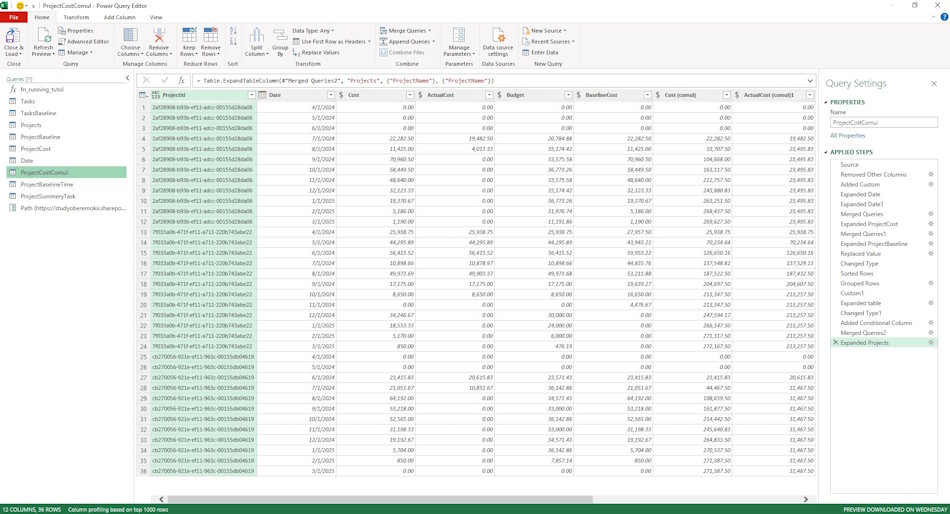This screenshot has width=950, height=514.
Task: Open the Manage query button
Action: [75, 53]
